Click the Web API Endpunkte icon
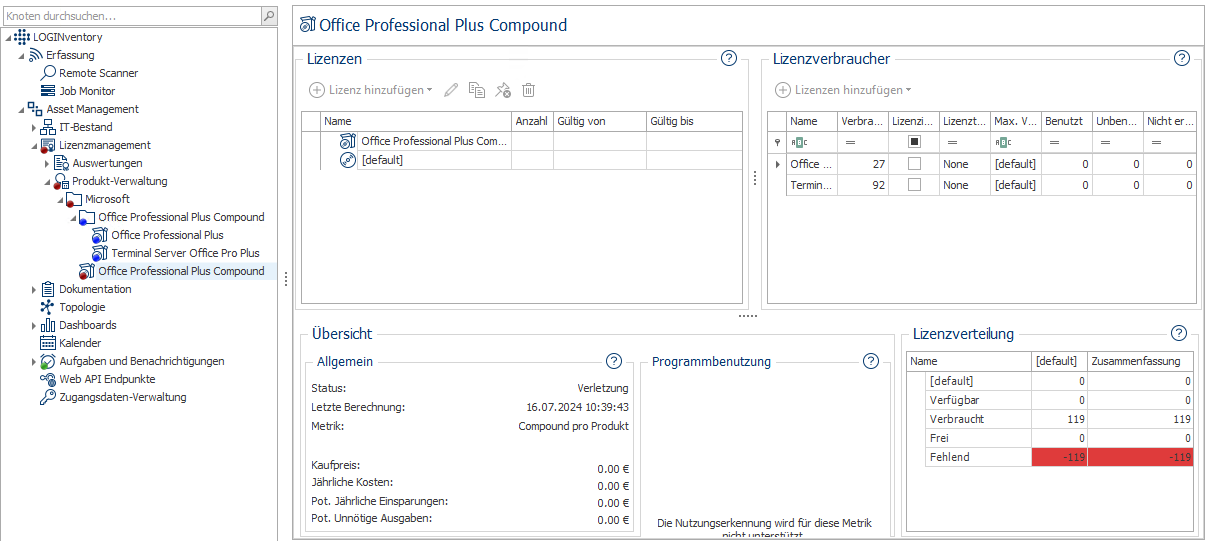The width and height of the screenshot is (1206, 541). pyautogui.click(x=48, y=379)
